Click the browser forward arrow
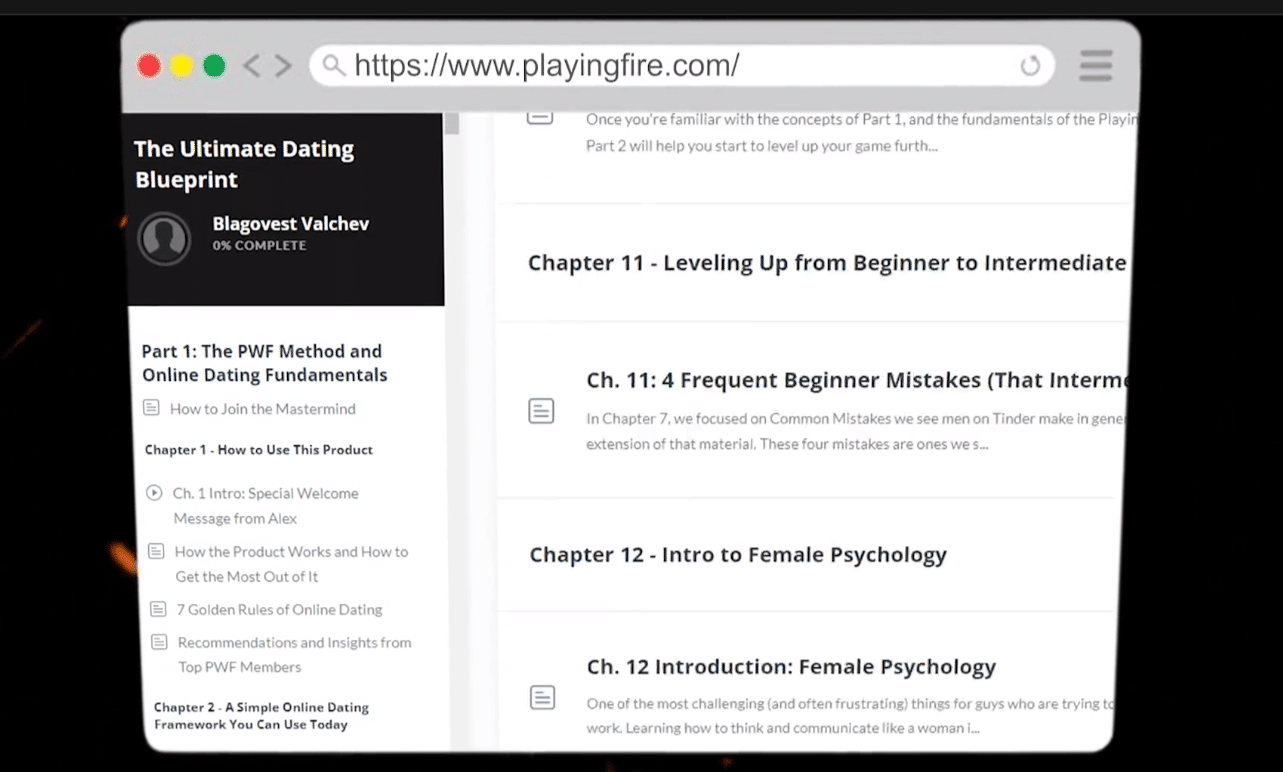 click(x=283, y=66)
